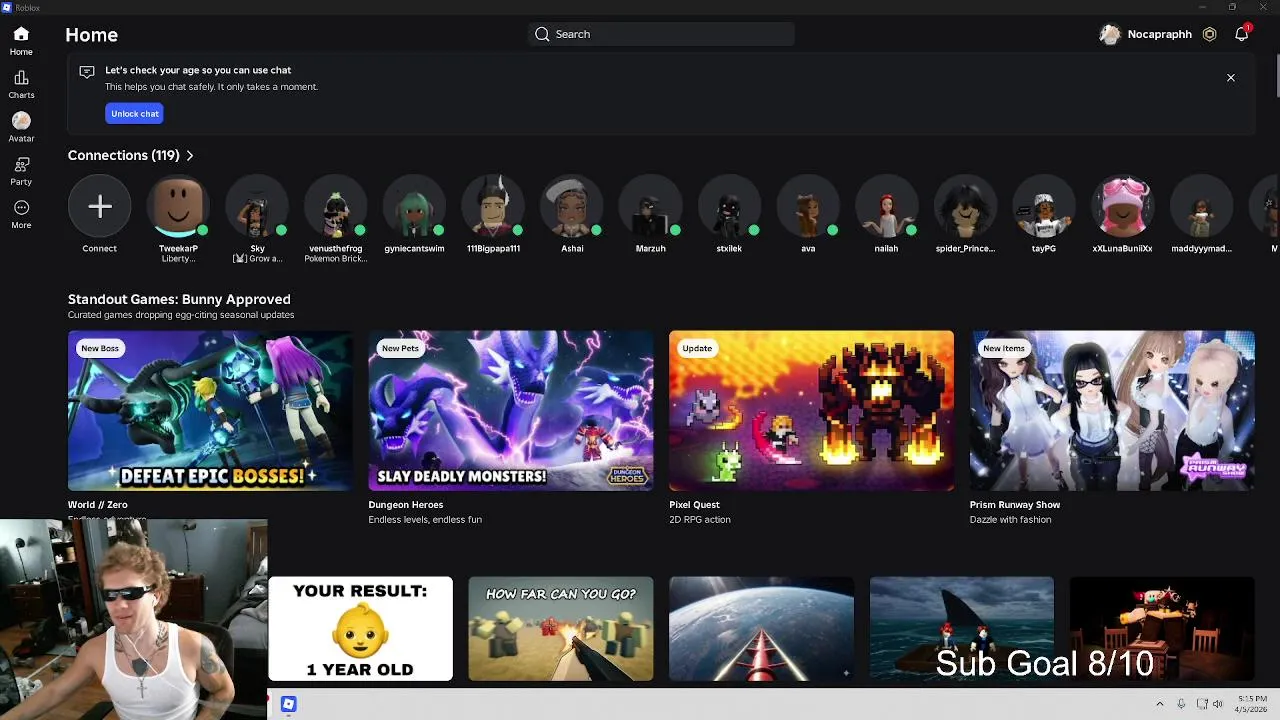This screenshot has width=1280, height=720.
Task: Open the space rocket game thumbnail
Action: (761, 629)
